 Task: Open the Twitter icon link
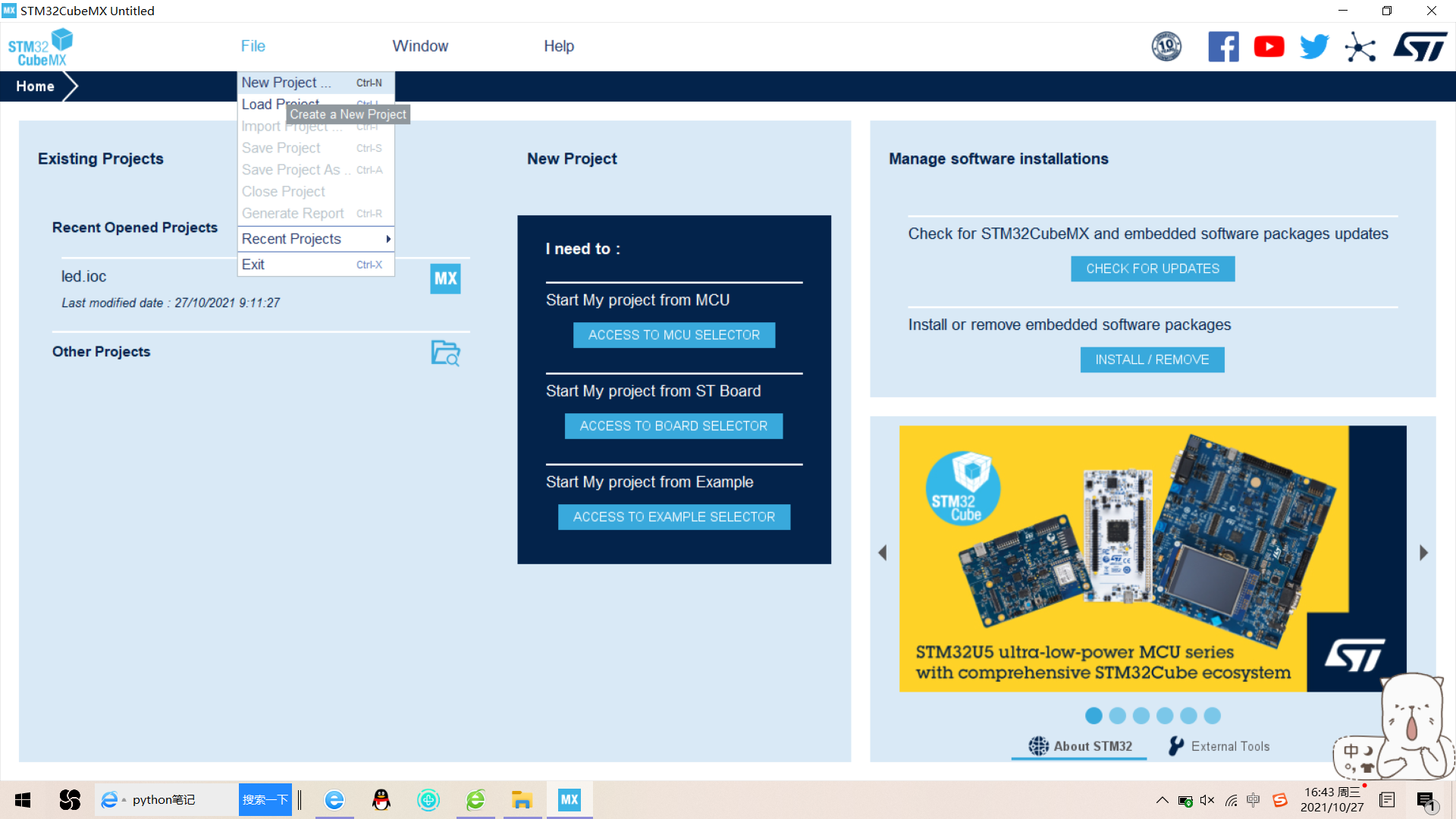click(1314, 47)
